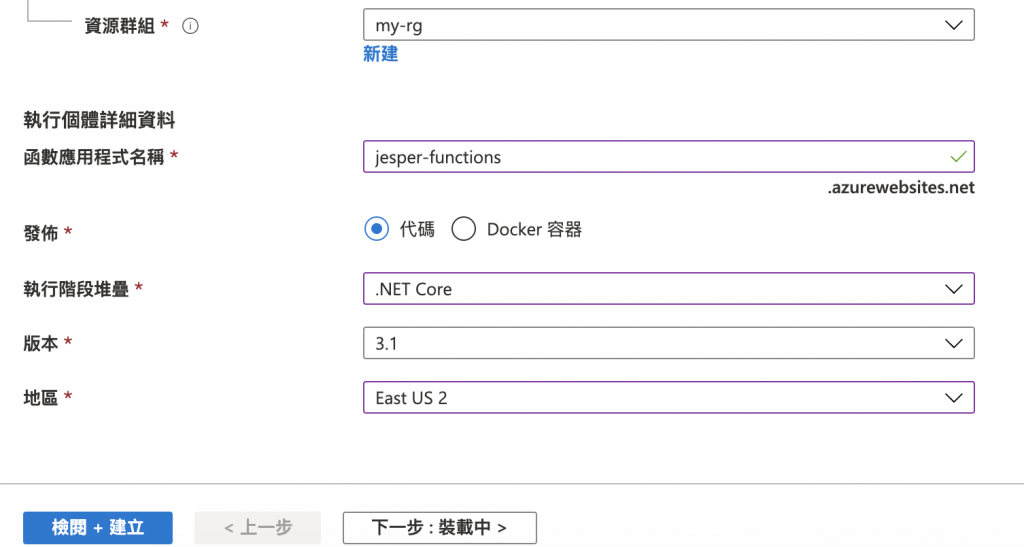The width and height of the screenshot is (1024, 547).
Task: Click the 函數應用程式名稱 field label
Action: (x=94, y=157)
